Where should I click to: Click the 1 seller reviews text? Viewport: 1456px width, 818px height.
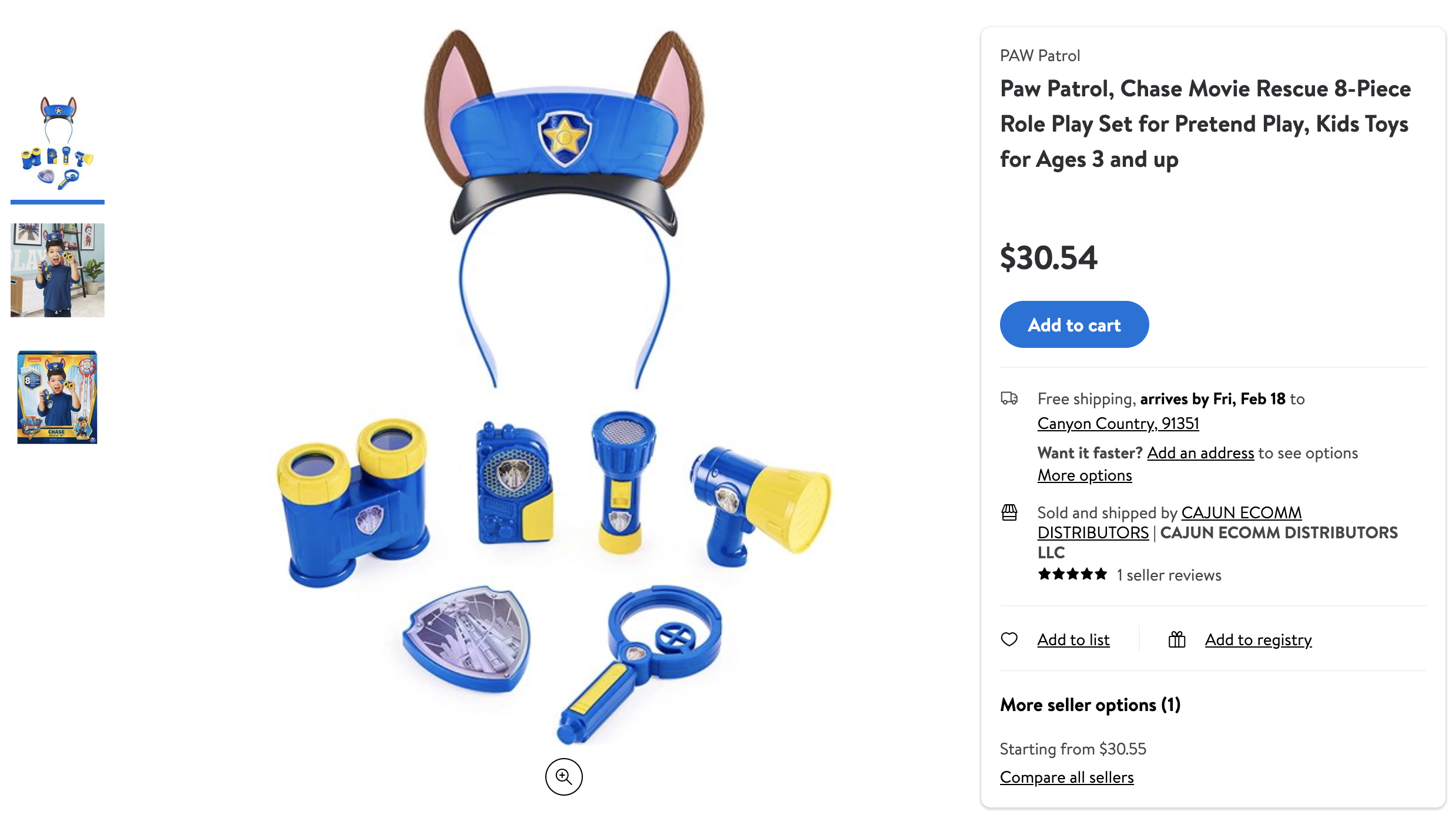[x=1169, y=575]
